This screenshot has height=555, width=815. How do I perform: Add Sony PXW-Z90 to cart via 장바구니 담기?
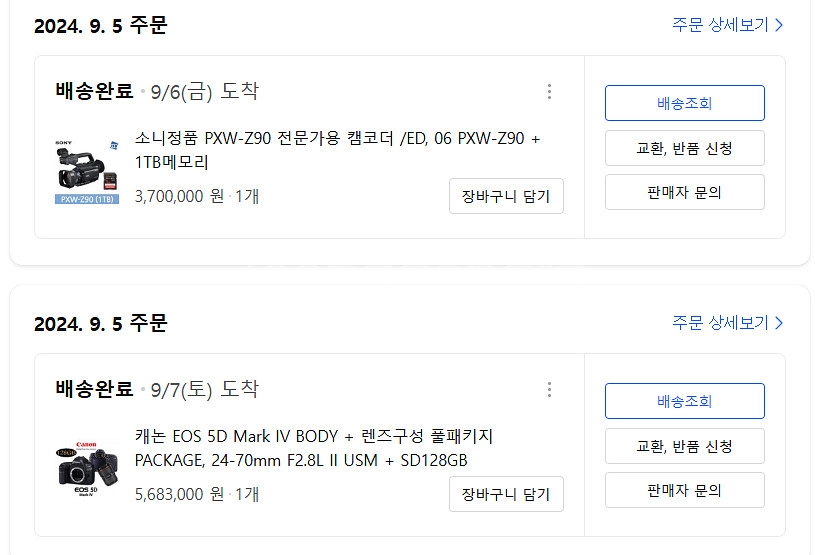(x=506, y=196)
